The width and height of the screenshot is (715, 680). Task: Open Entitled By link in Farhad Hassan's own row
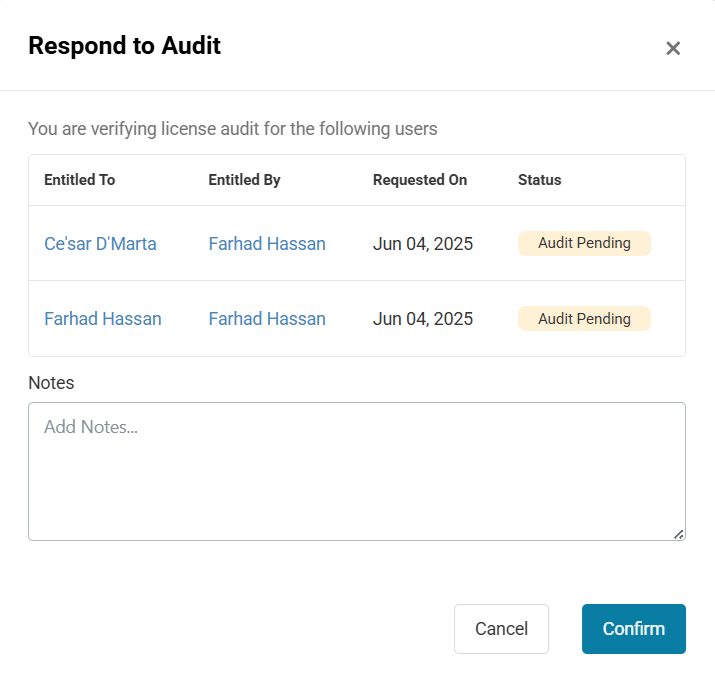coord(267,318)
